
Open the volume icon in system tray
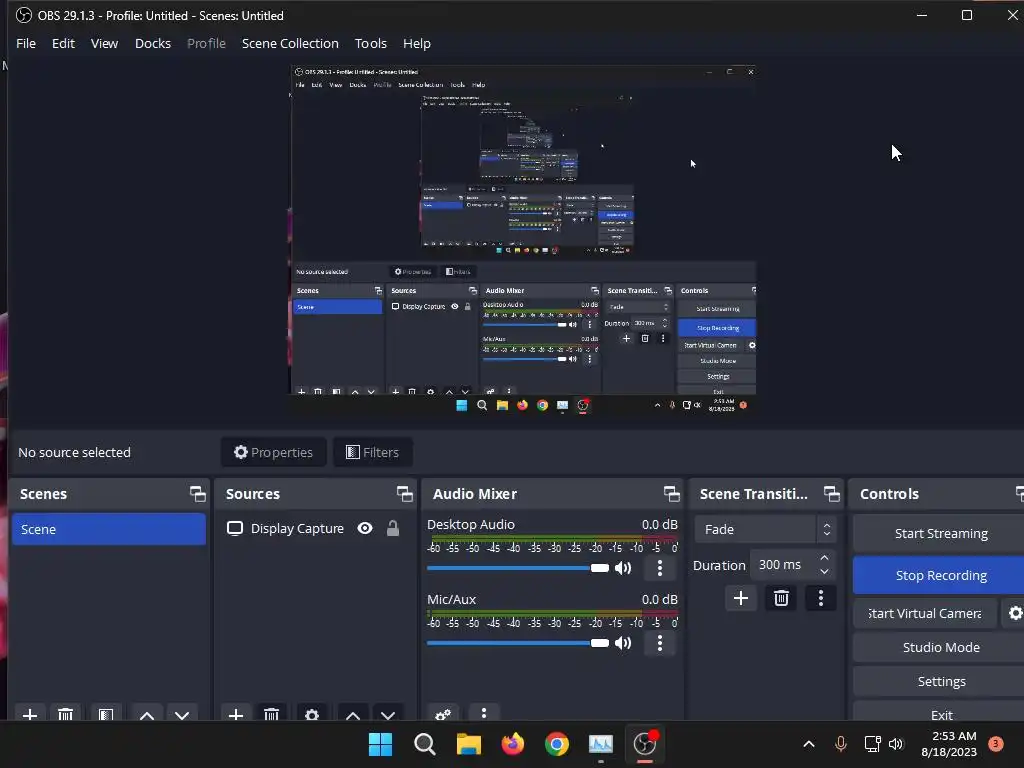pyautogui.click(x=896, y=743)
